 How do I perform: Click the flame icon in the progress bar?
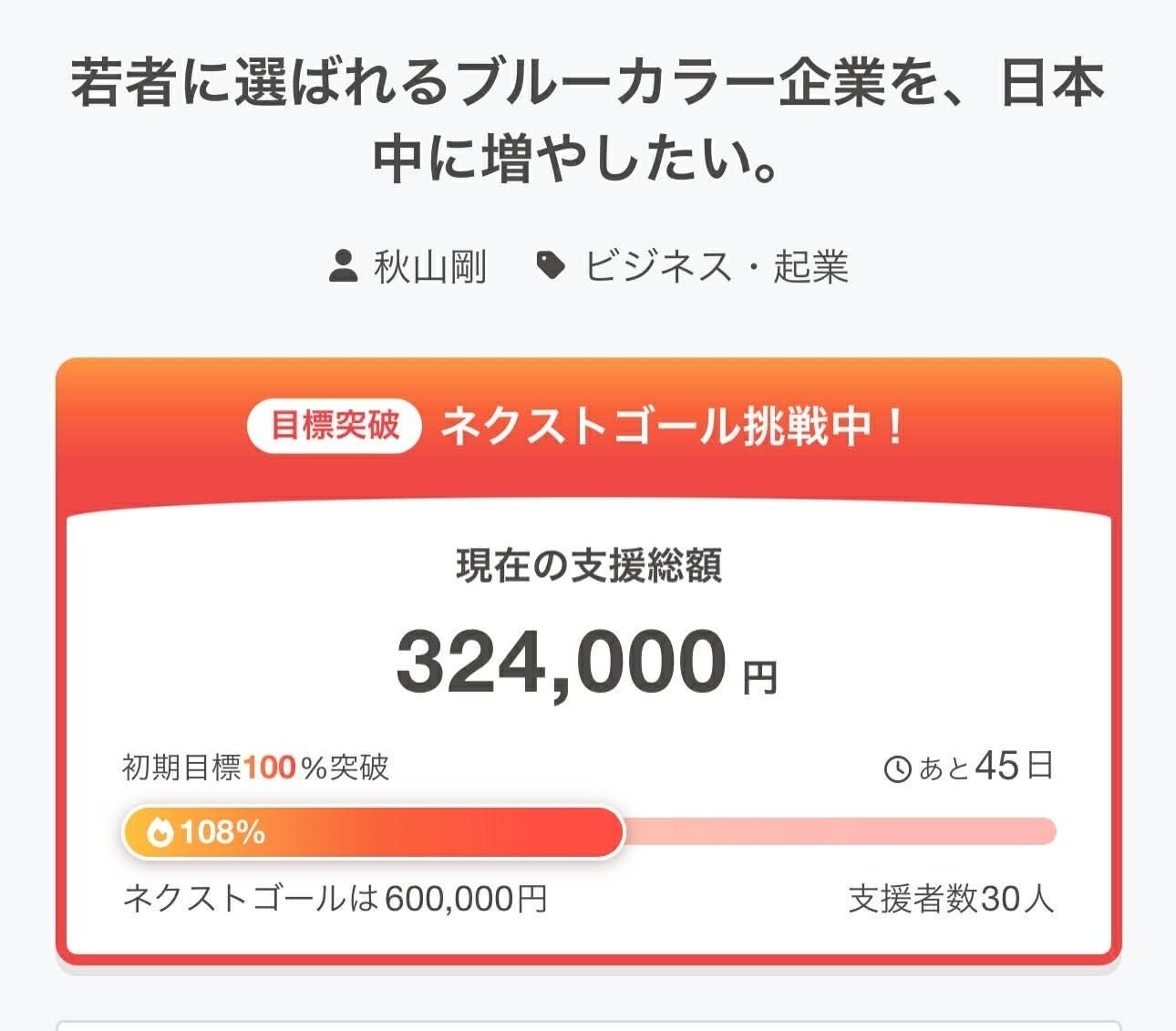pyautogui.click(x=160, y=832)
